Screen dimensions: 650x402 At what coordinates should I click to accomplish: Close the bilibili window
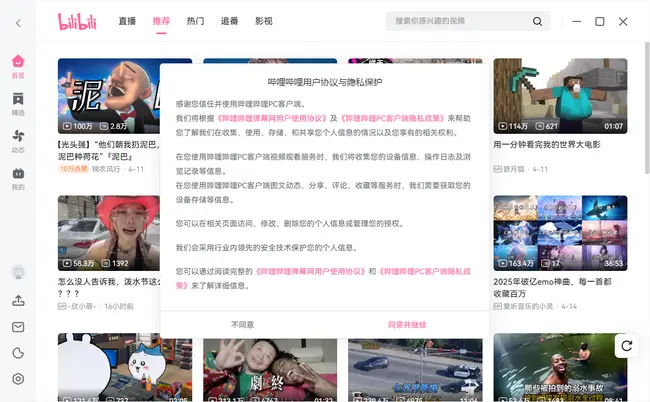tap(623, 21)
